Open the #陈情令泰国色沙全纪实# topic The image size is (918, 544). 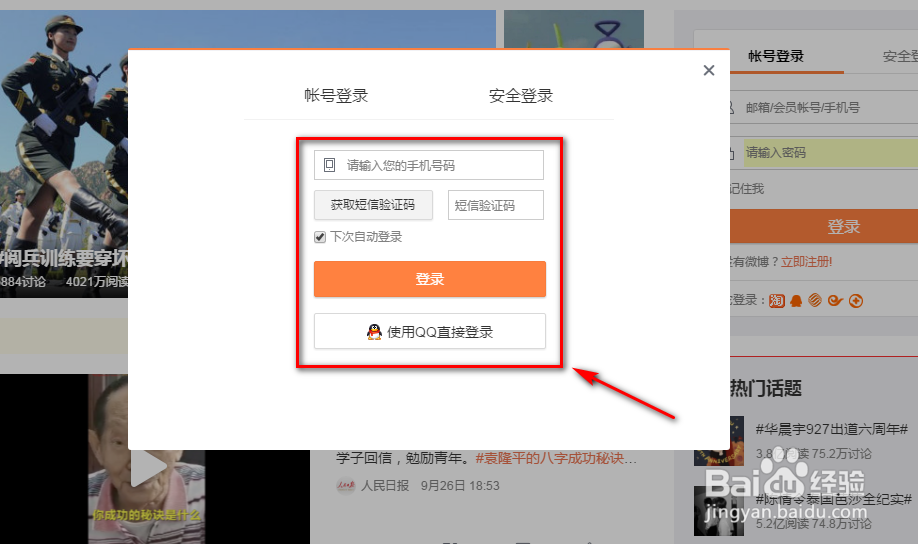[x=834, y=499]
